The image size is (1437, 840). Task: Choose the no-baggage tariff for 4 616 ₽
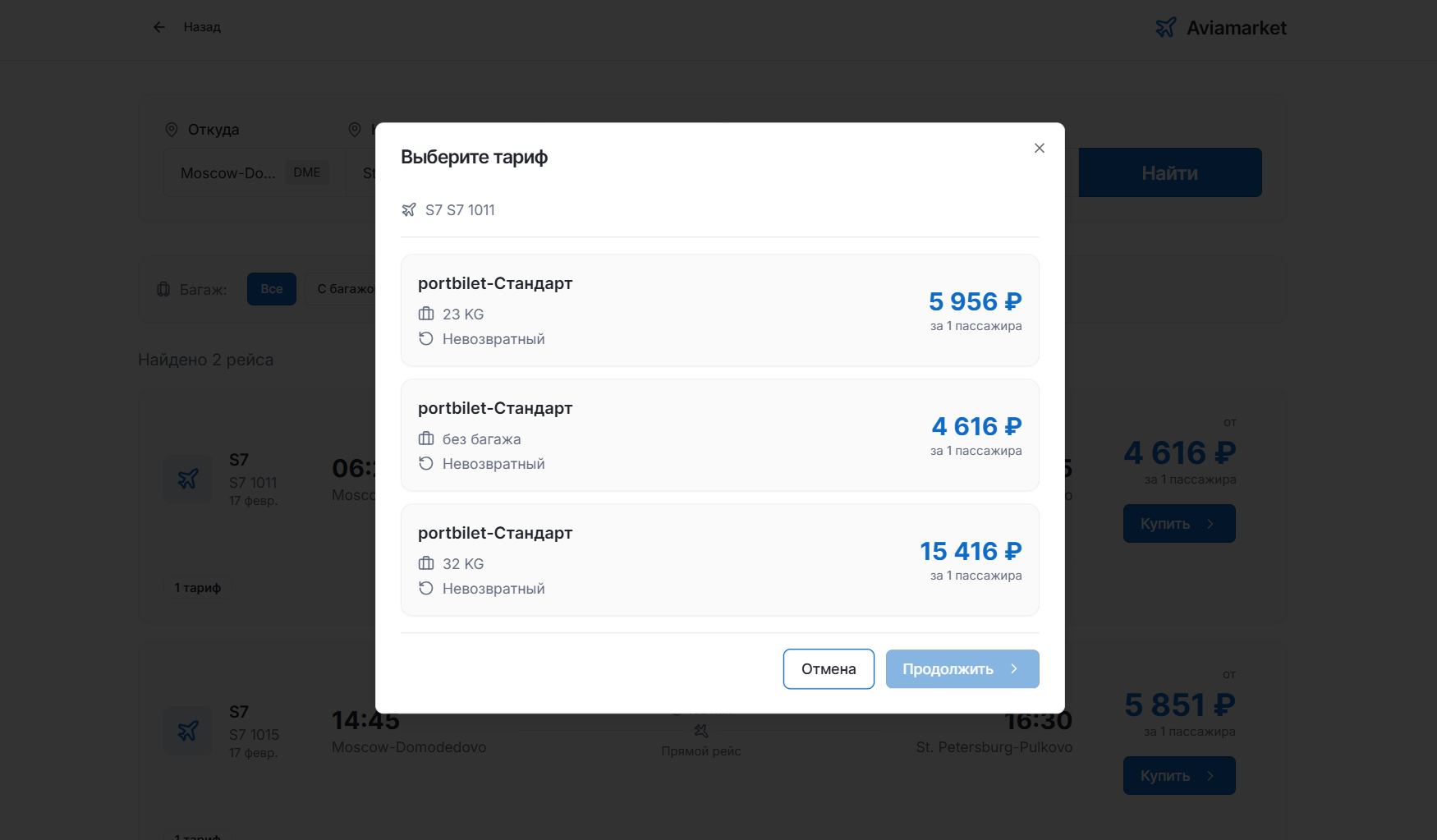(719, 435)
